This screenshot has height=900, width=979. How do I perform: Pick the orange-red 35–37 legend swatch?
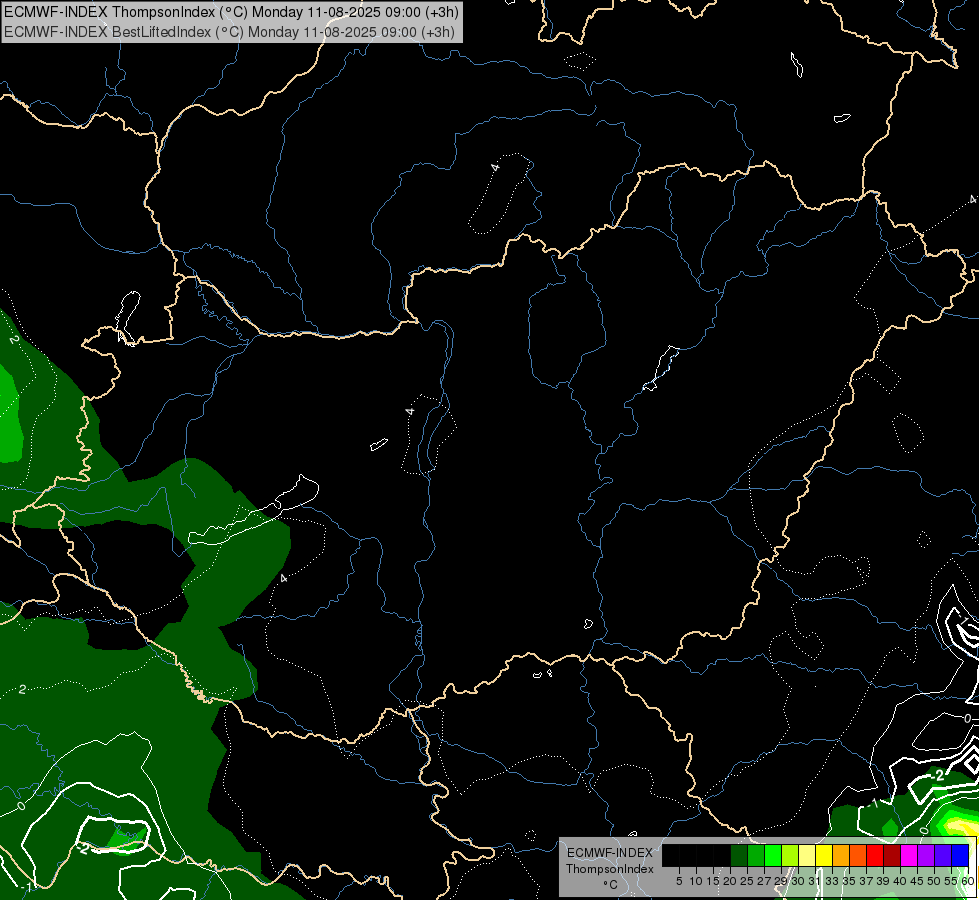pyautogui.click(x=858, y=856)
